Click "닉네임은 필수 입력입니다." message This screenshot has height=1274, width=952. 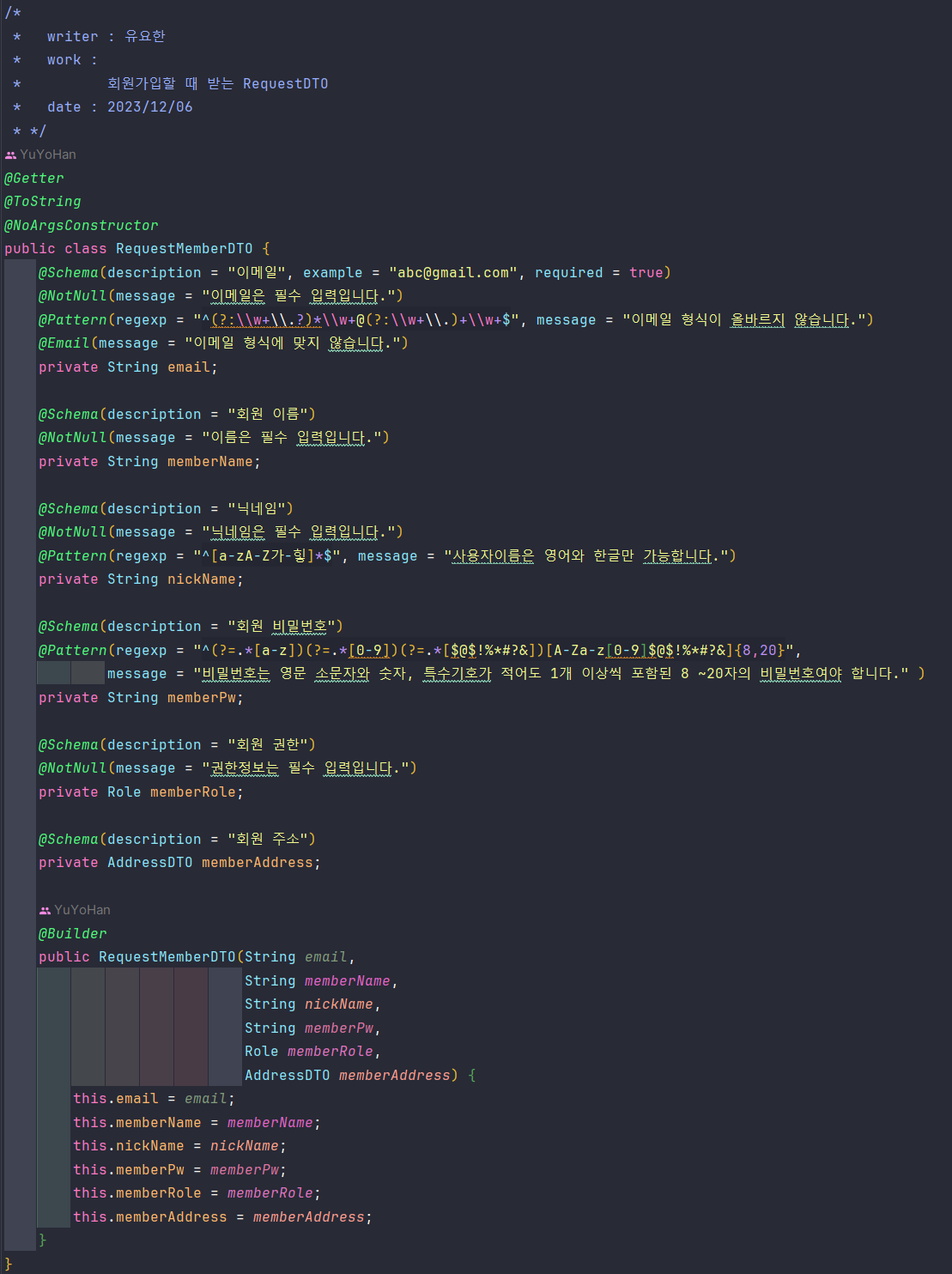[x=298, y=532]
